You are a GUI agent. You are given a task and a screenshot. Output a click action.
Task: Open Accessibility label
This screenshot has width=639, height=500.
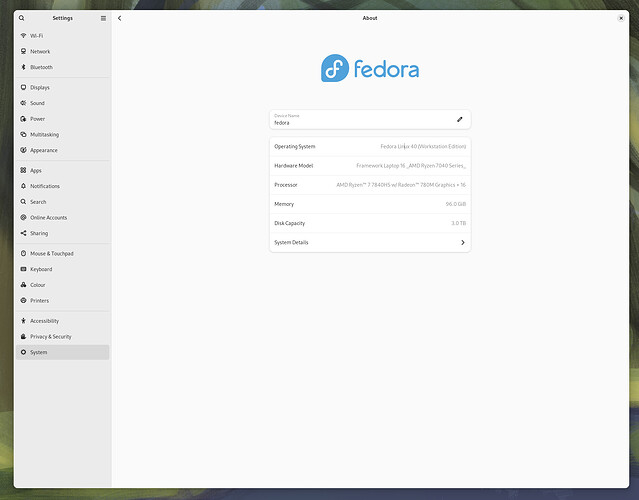(44, 321)
